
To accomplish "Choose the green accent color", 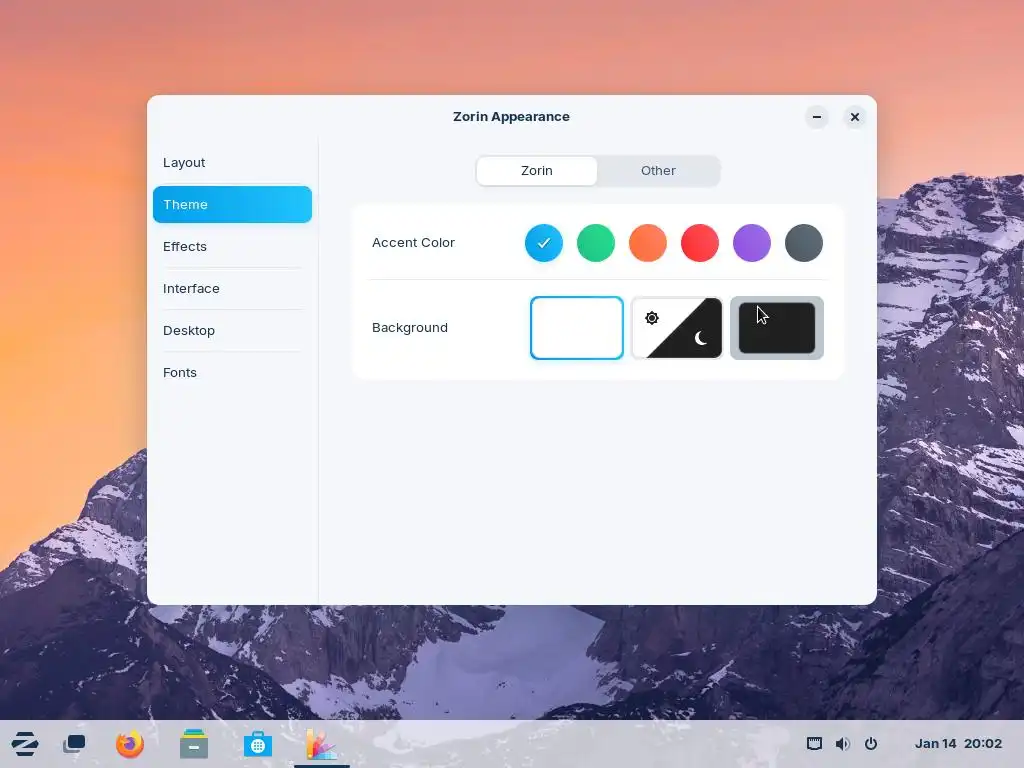I will click(596, 243).
